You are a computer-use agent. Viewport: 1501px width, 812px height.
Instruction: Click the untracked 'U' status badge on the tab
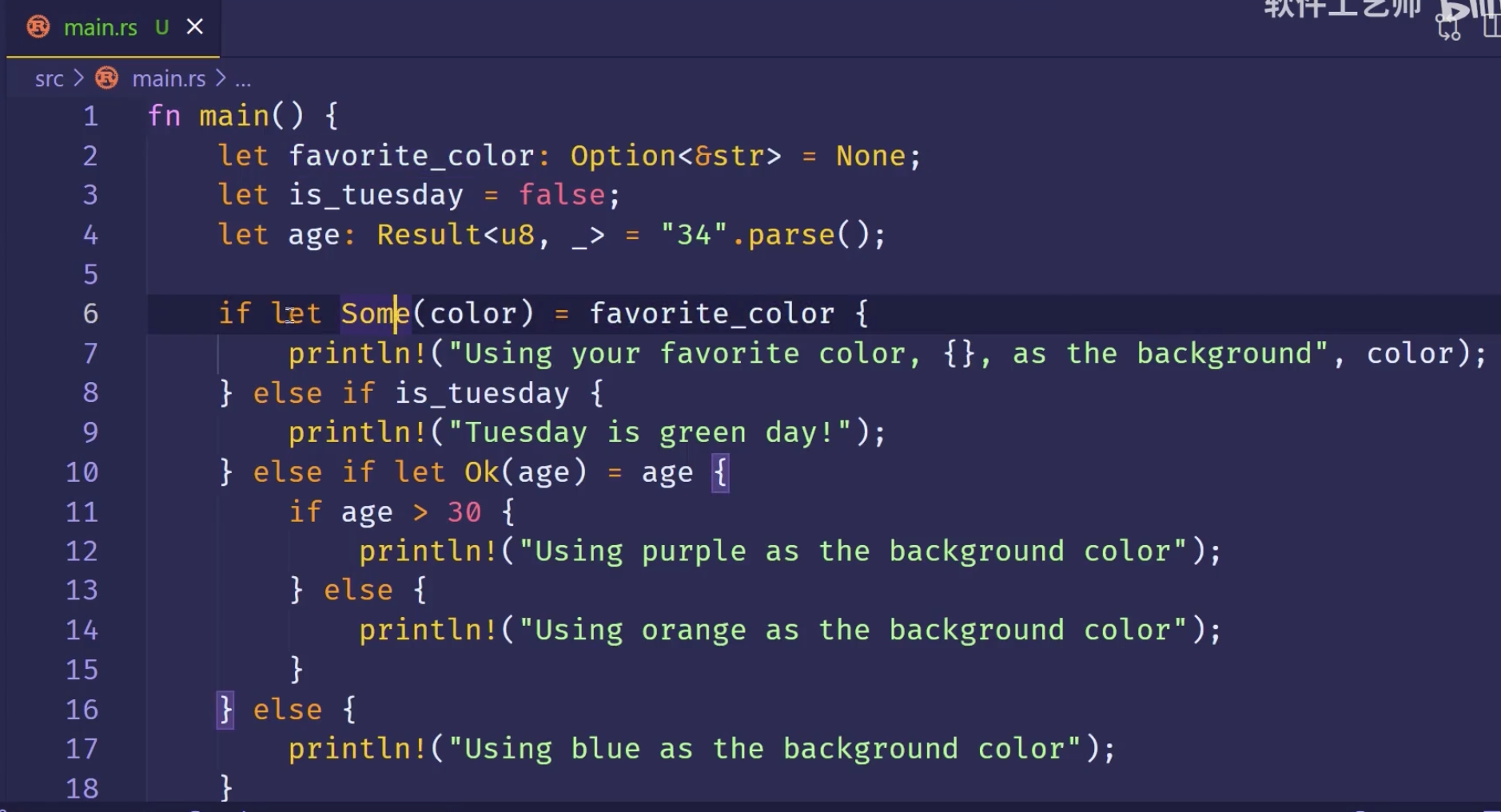point(162,27)
